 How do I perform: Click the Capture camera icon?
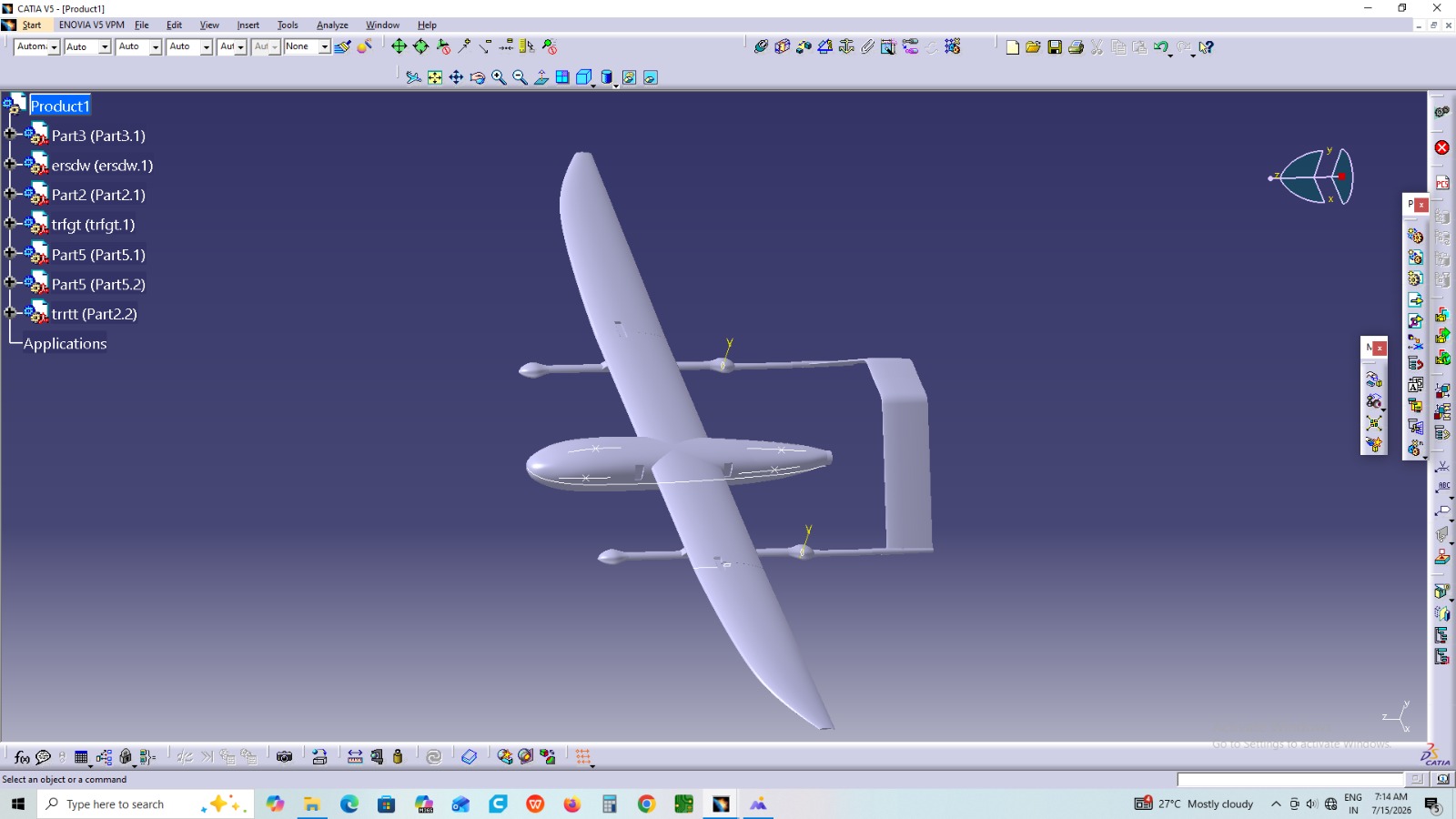click(284, 757)
